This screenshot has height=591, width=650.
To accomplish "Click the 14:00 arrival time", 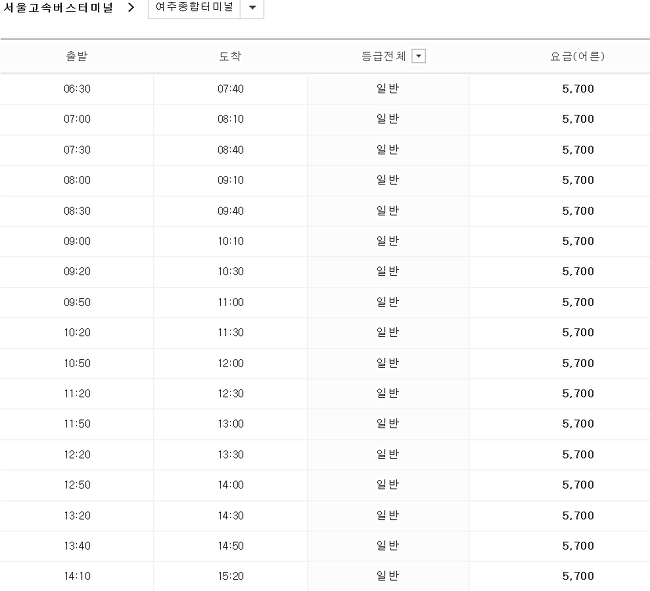I will point(230,484).
